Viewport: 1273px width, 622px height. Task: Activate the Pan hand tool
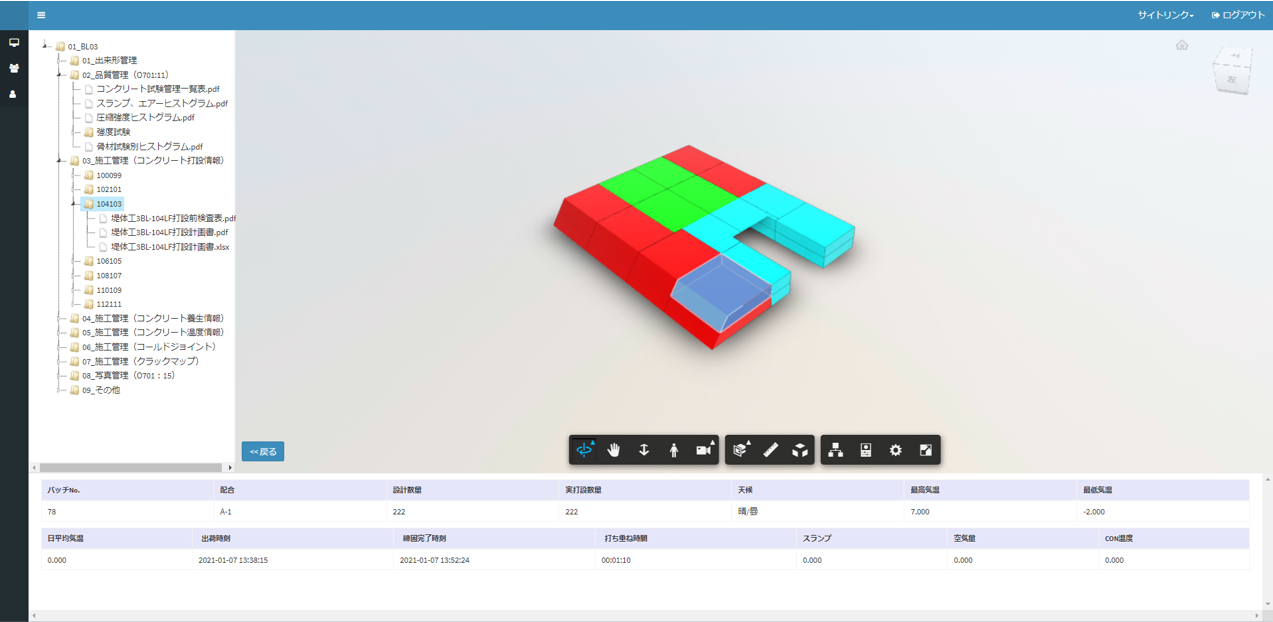click(614, 450)
